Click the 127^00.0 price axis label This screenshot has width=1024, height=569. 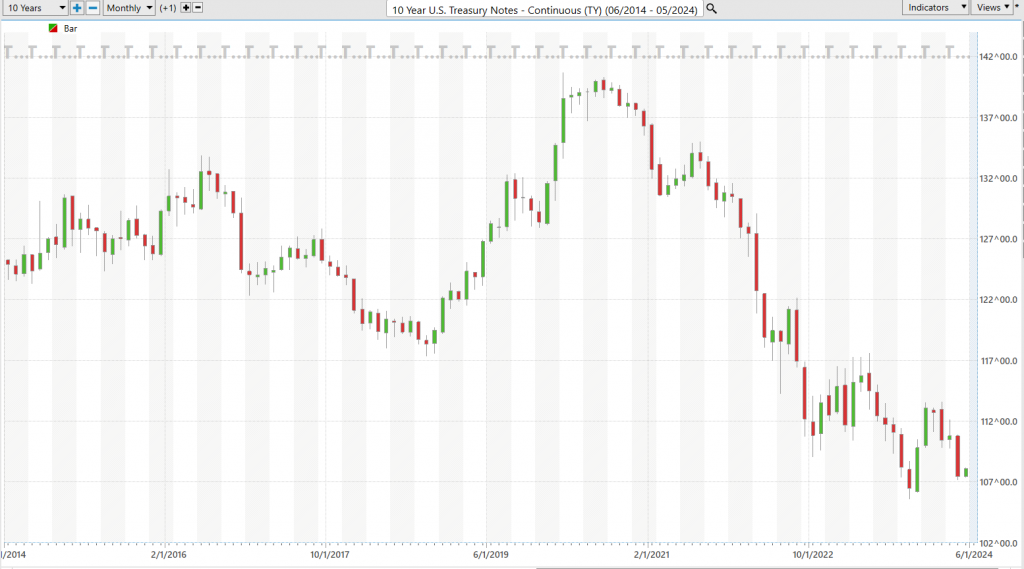coord(998,239)
